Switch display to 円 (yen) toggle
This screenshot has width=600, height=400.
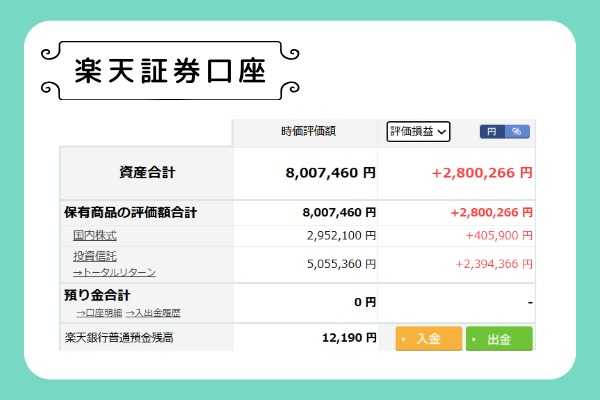[492, 132]
